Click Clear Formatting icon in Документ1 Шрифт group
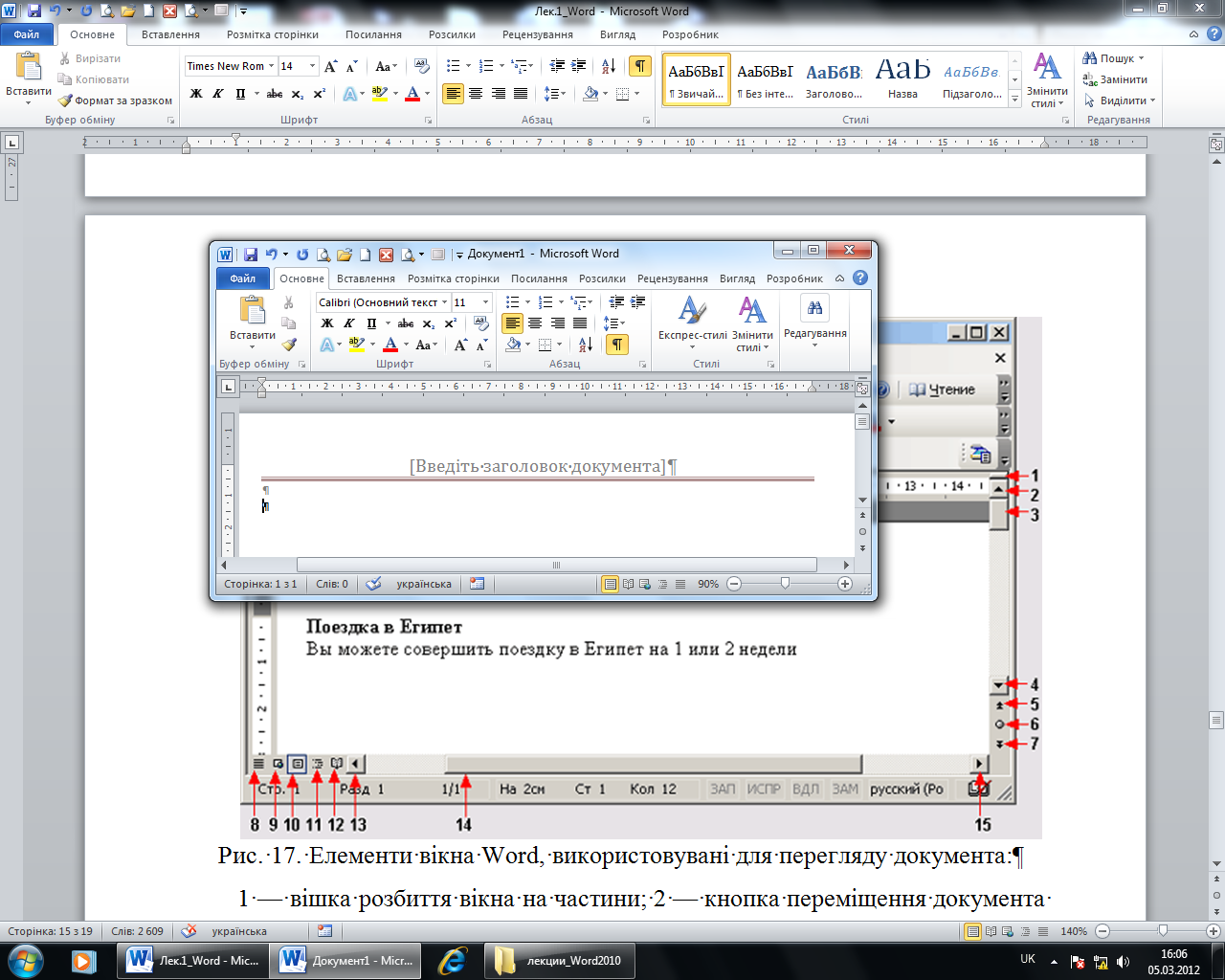1225x980 pixels. [x=480, y=323]
